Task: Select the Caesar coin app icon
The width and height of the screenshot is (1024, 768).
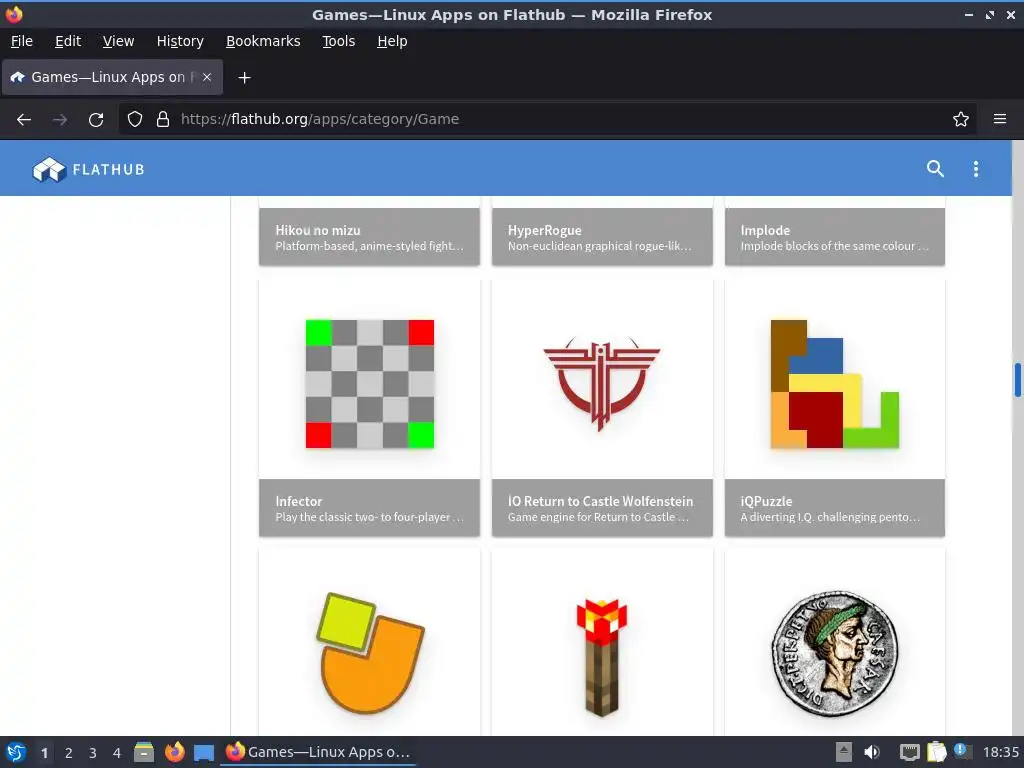Action: tap(835, 654)
